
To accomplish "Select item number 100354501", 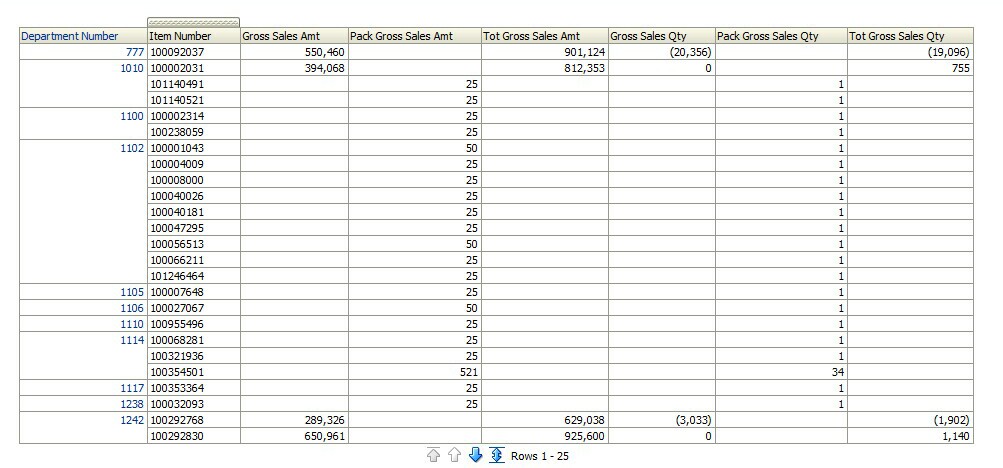I will (x=177, y=372).
